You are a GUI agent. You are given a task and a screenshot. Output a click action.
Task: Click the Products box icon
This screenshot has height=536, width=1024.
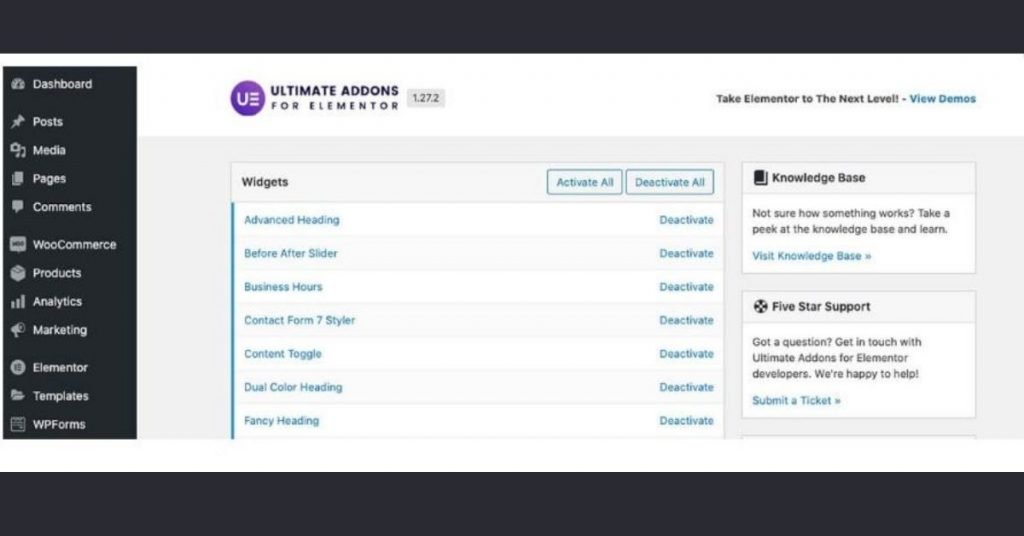18,273
